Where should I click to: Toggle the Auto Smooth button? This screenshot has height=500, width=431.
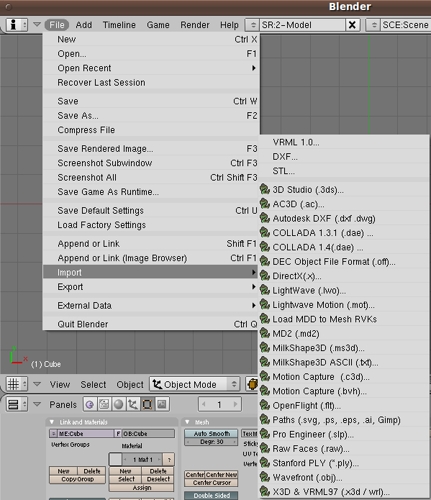[x=211, y=434]
